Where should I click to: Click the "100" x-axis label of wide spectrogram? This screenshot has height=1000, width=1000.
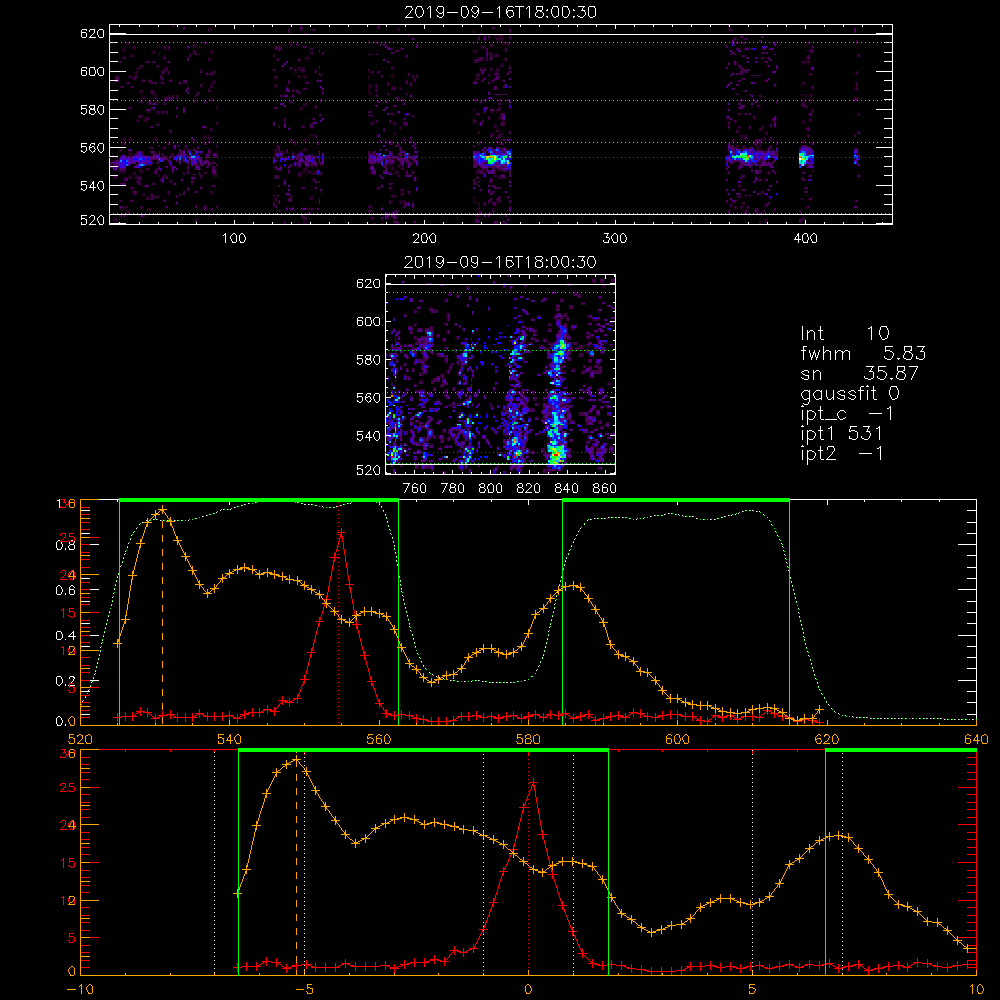click(x=234, y=239)
